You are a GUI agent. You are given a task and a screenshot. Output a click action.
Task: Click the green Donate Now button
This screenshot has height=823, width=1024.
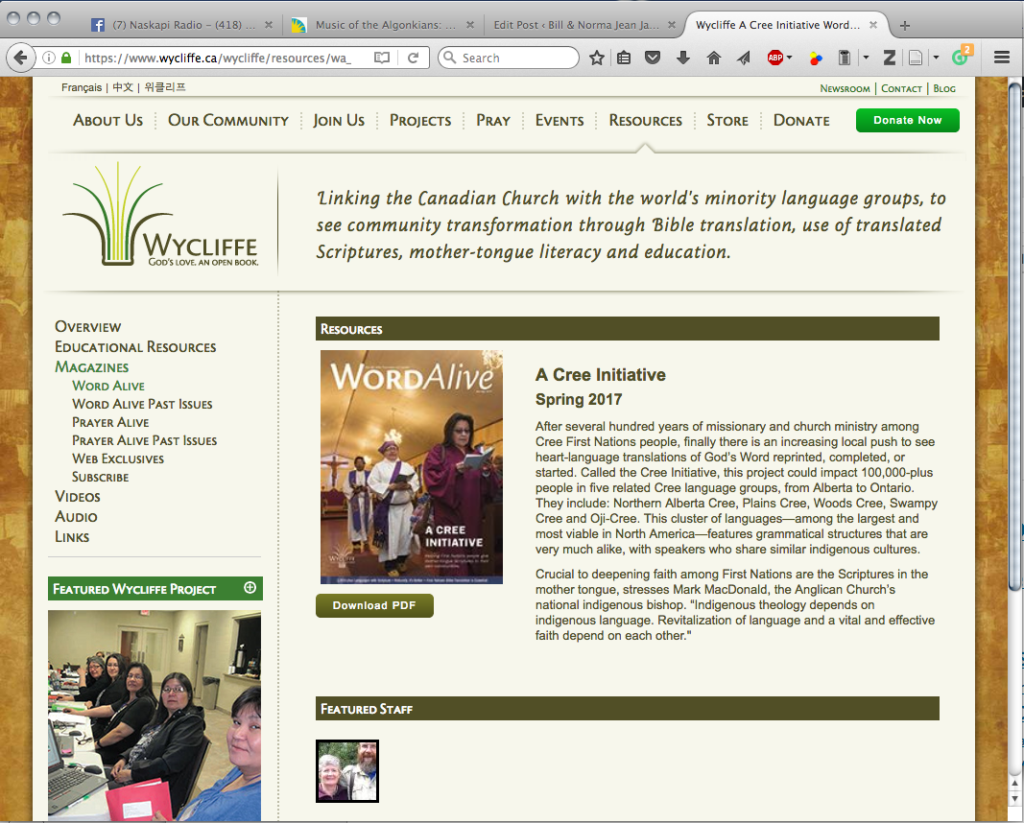click(907, 120)
